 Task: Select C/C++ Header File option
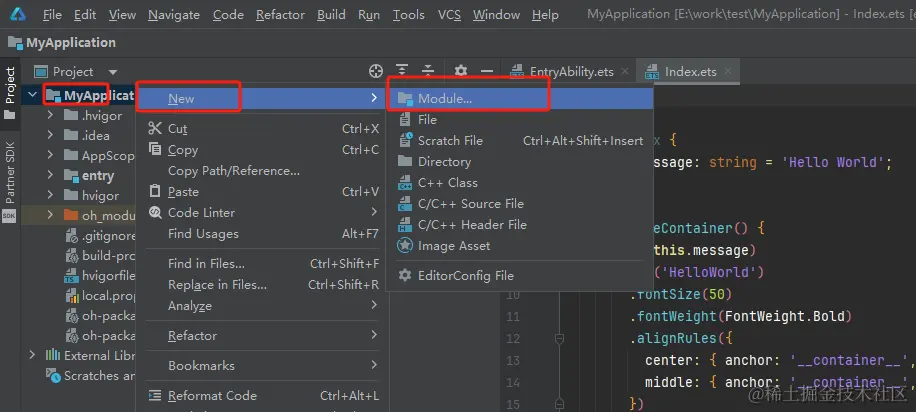[x=520, y=224]
